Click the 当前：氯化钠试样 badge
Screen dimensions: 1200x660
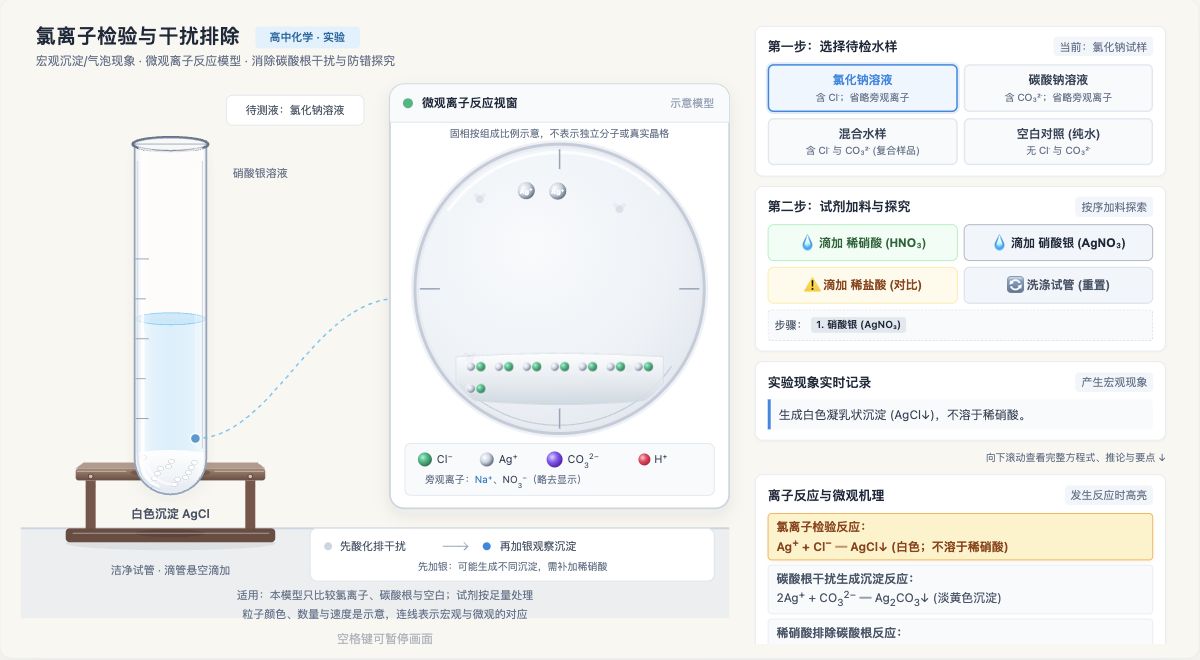[x=1103, y=47]
